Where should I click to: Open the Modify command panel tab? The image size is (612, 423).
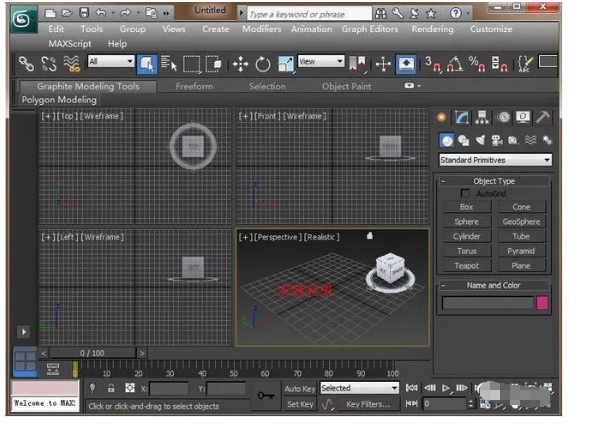pyautogui.click(x=462, y=117)
